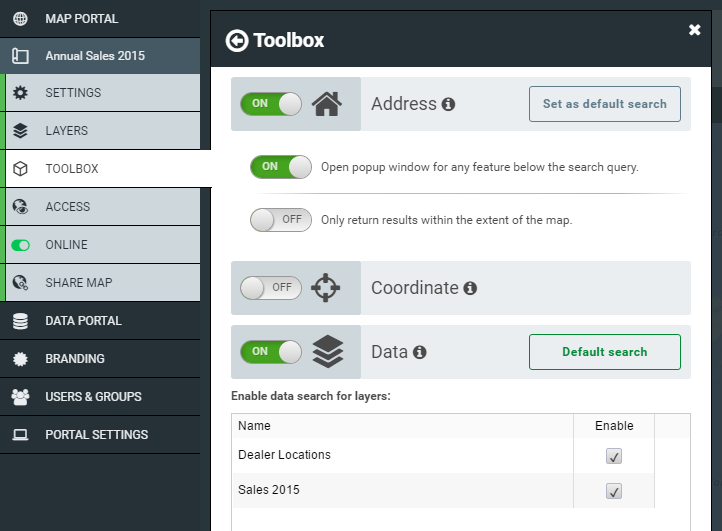Click the Data Portal database icon
This screenshot has width=722, height=531.
point(20,321)
